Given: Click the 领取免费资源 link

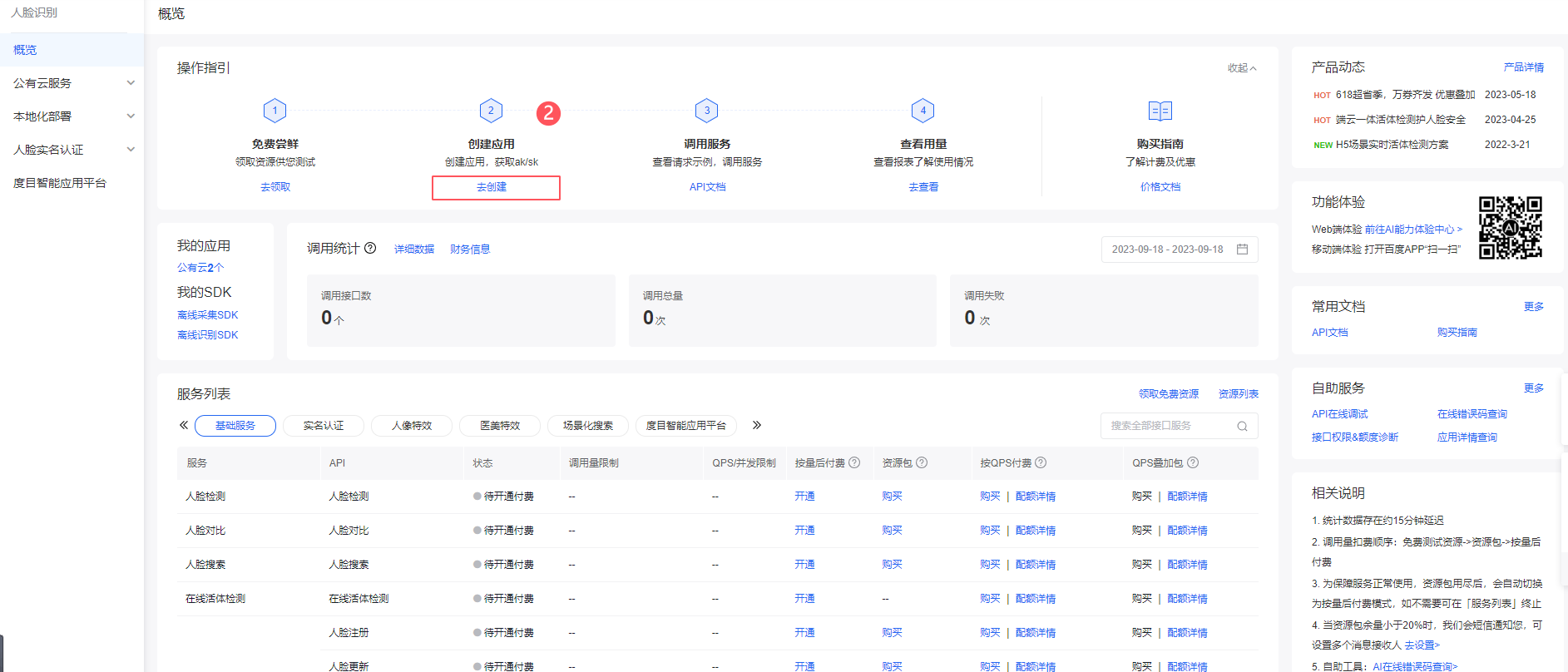Looking at the screenshot, I should click(1169, 394).
